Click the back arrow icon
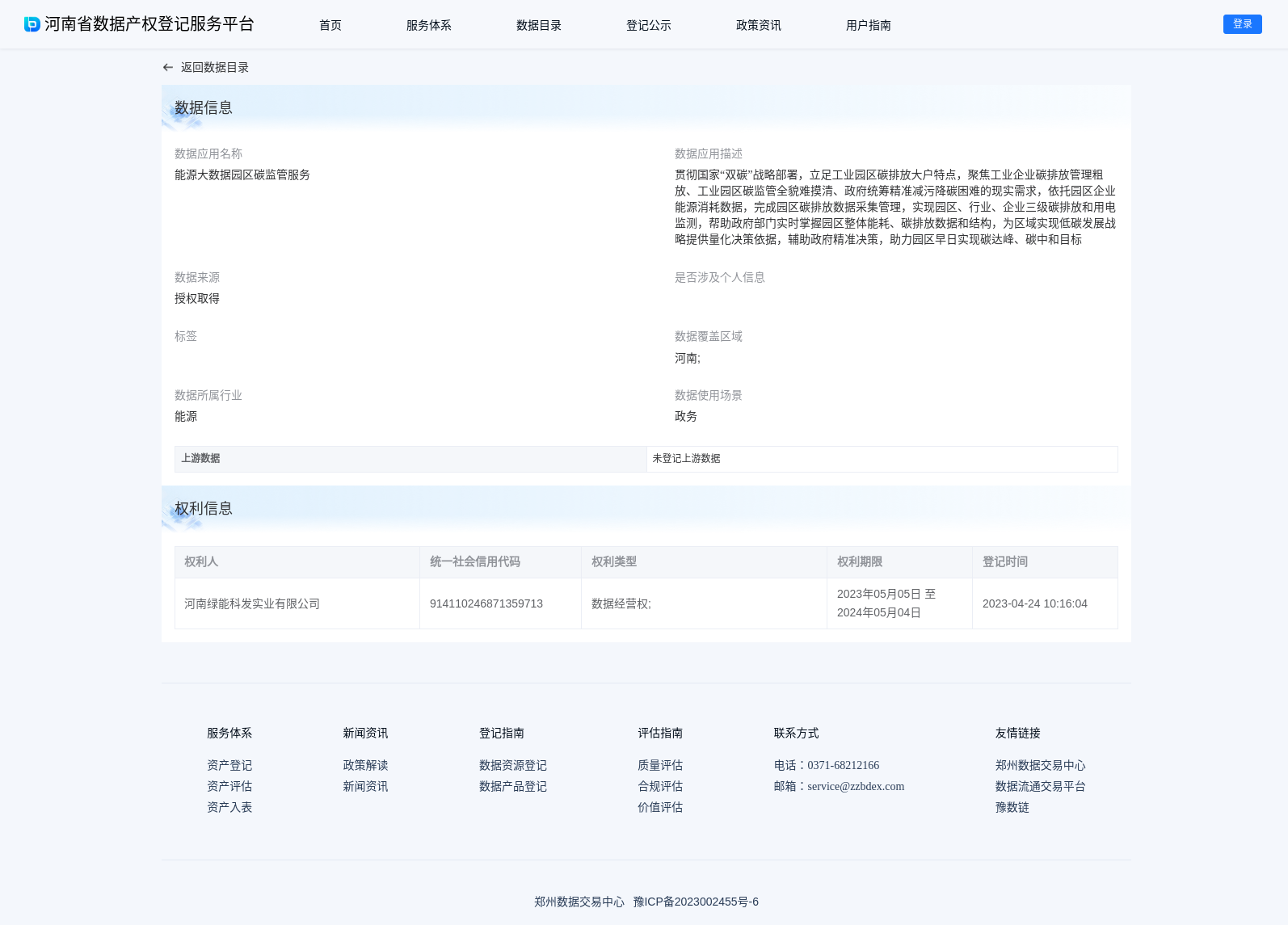The height and width of the screenshot is (925, 1288). pyautogui.click(x=168, y=68)
